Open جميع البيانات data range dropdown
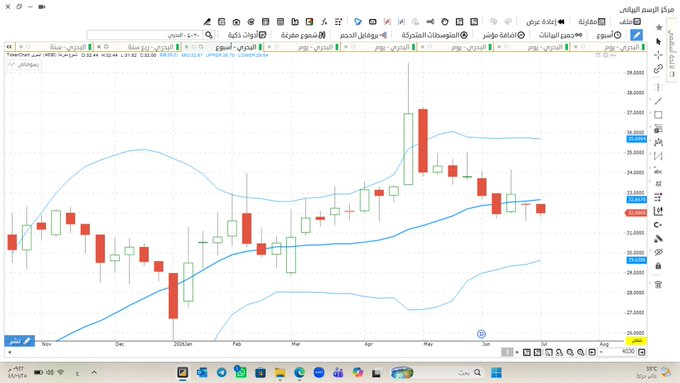This screenshot has height=383, width=680. tap(560, 35)
